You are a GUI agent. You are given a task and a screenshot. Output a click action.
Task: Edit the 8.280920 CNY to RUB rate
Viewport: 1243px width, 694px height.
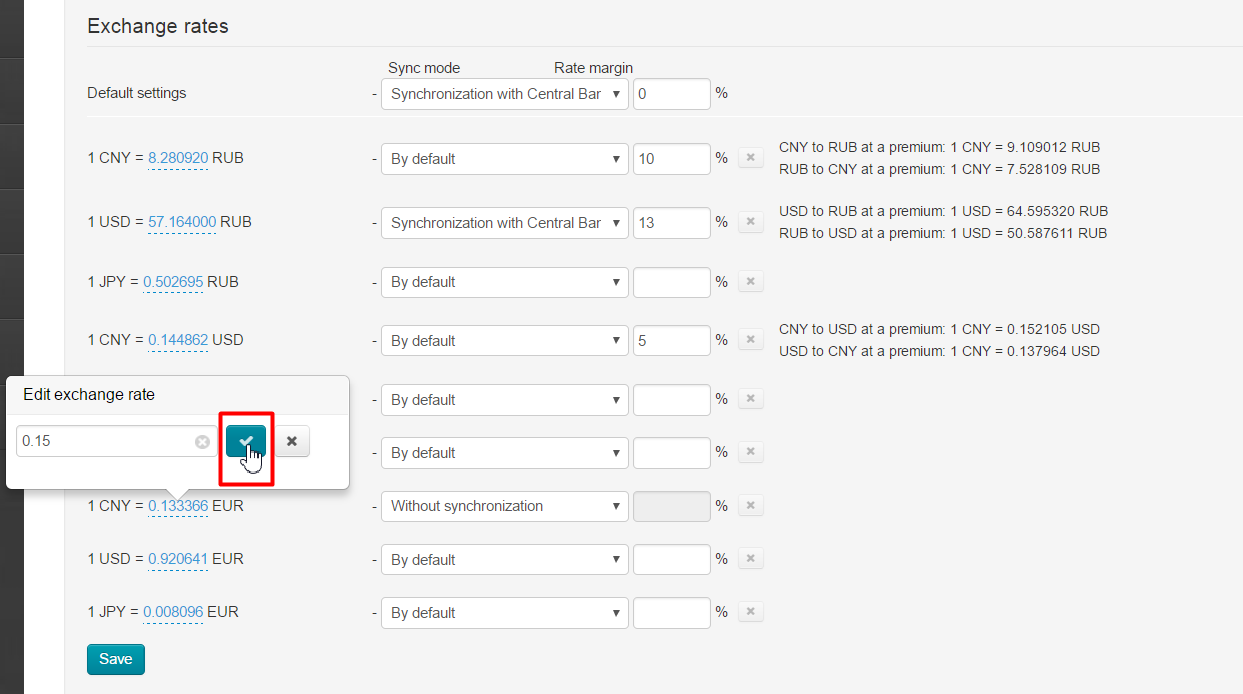point(178,158)
